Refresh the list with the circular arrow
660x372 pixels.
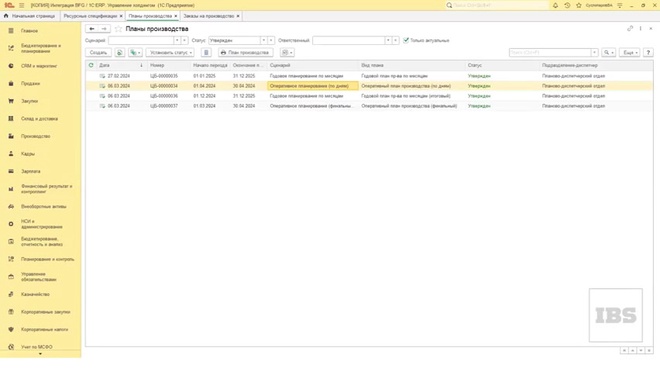pos(91,65)
